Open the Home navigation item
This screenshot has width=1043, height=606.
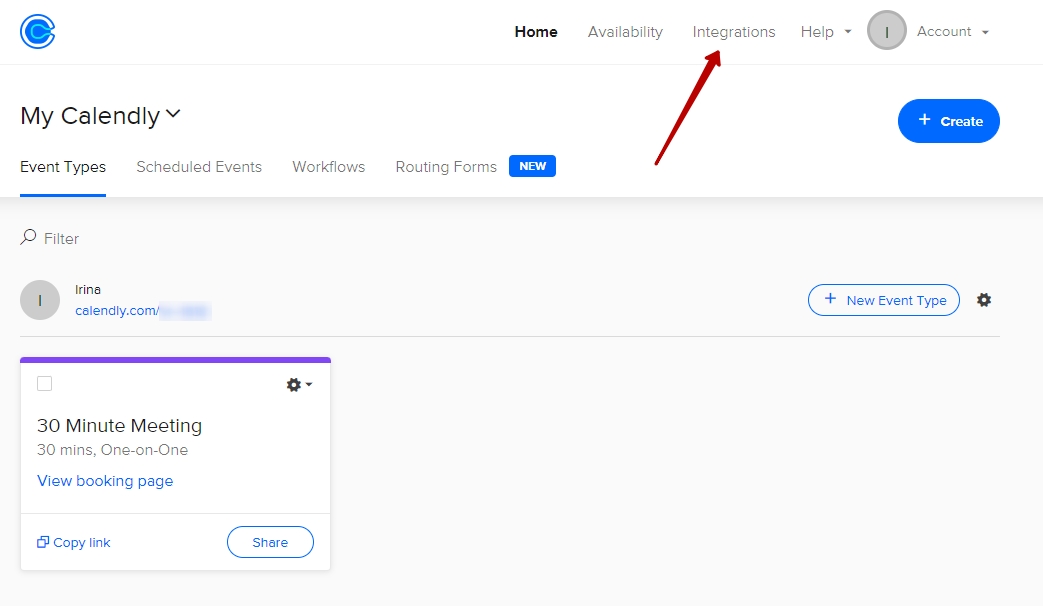tap(535, 32)
